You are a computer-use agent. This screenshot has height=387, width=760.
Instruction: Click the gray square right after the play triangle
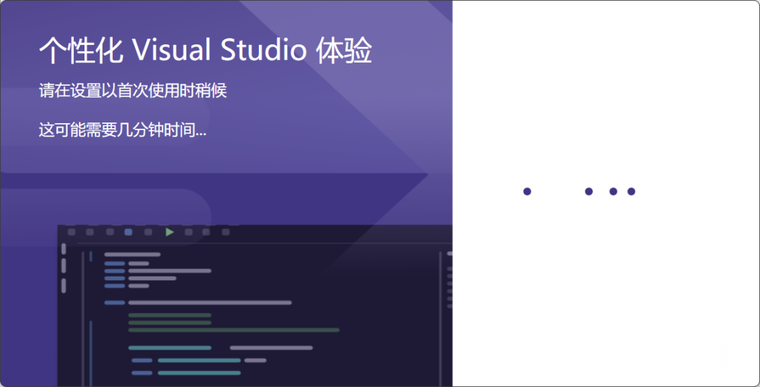[189, 232]
